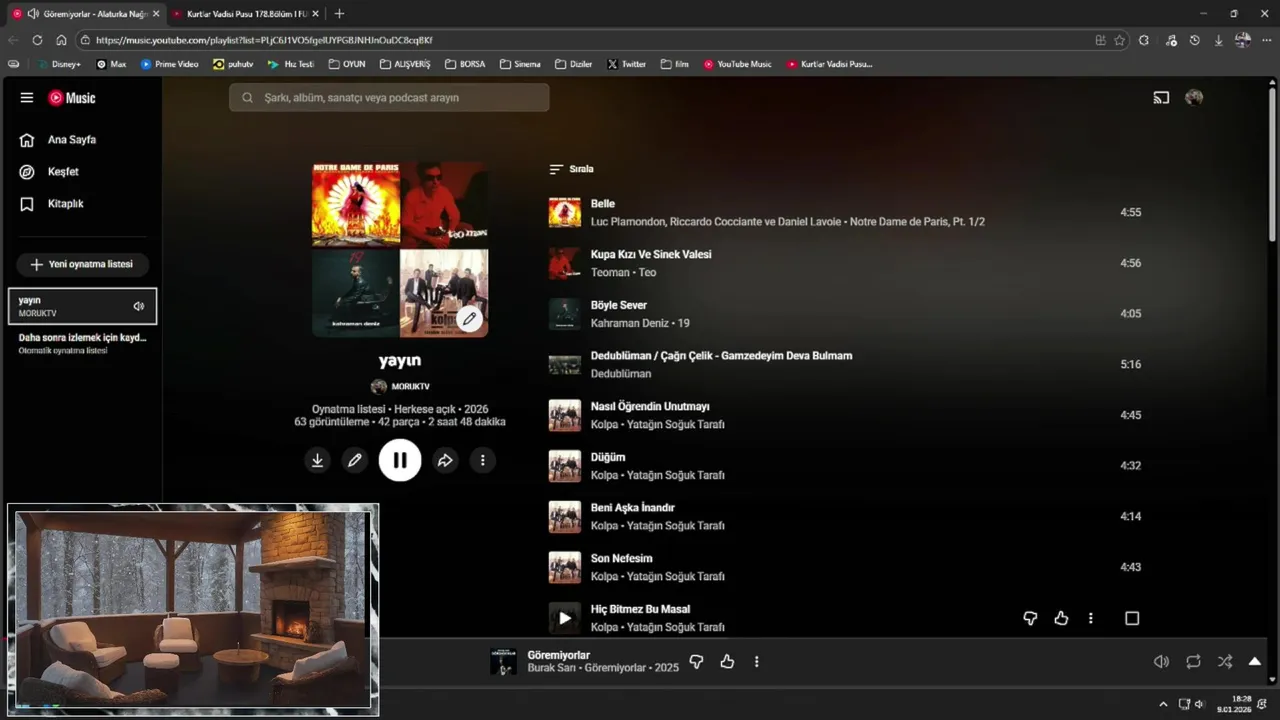Download the yayın playlist
Image resolution: width=1280 pixels, height=720 pixels.
pyautogui.click(x=317, y=460)
